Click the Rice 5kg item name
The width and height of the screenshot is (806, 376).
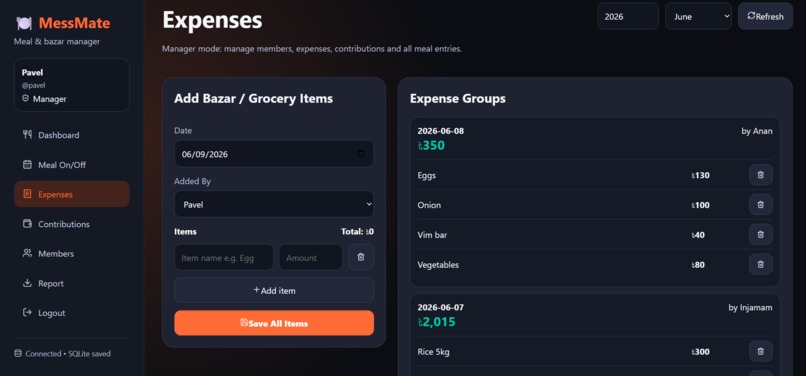(x=433, y=352)
